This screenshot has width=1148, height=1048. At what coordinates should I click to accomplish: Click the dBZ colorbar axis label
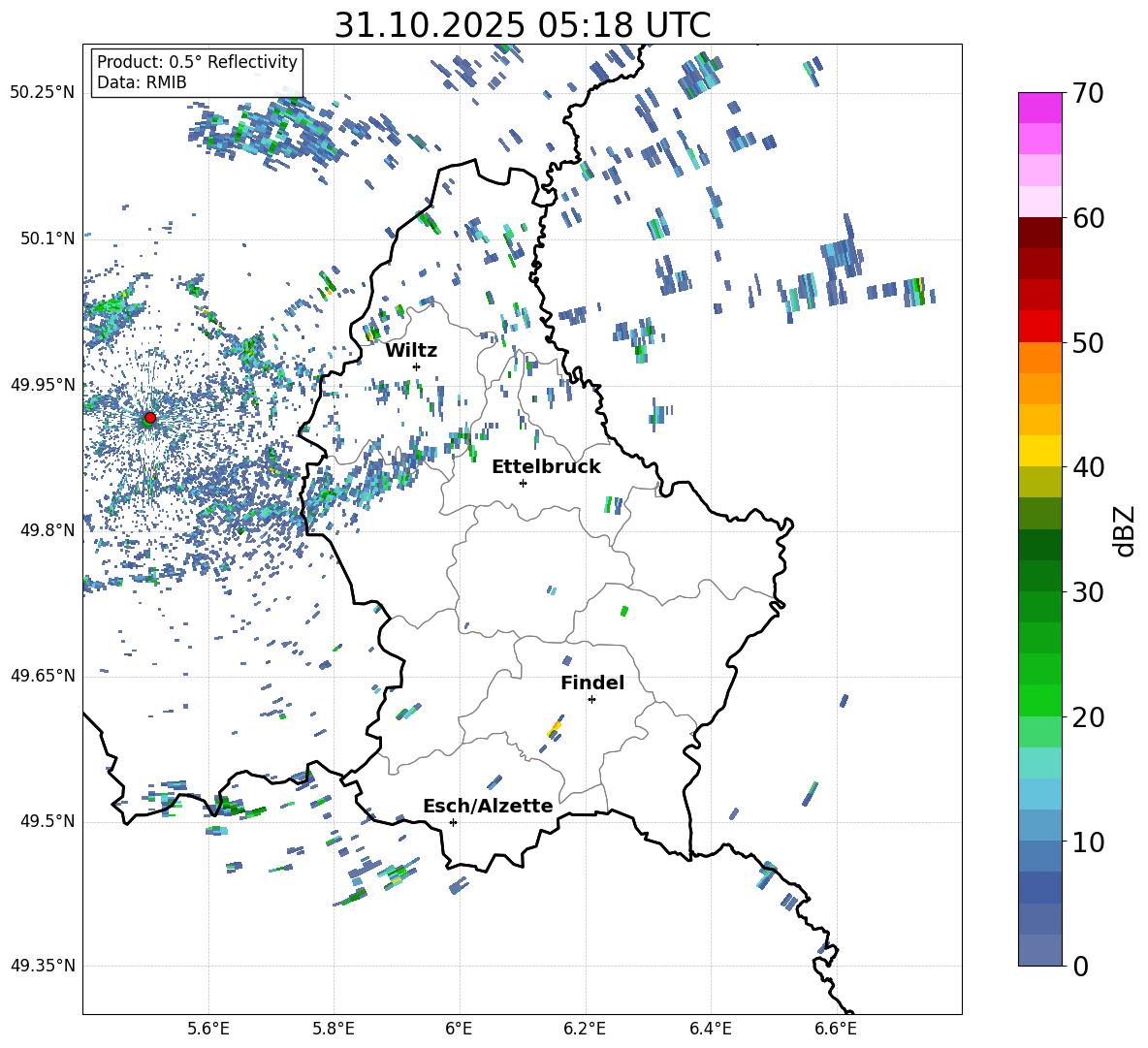[x=1126, y=530]
